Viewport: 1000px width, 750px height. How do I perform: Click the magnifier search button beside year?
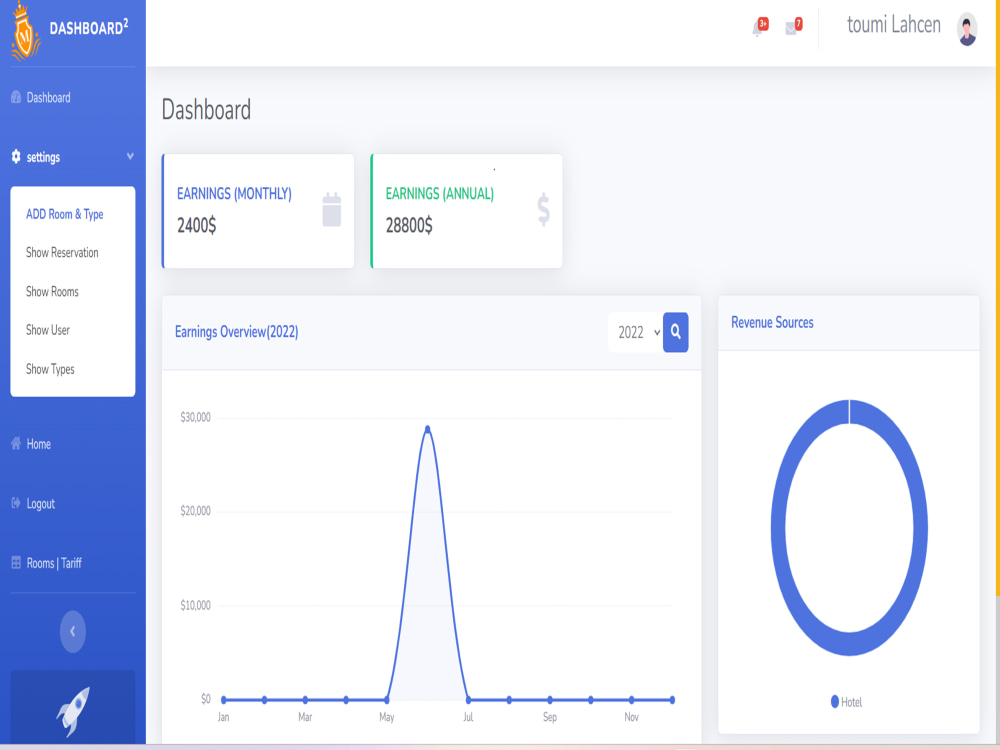pyautogui.click(x=675, y=332)
